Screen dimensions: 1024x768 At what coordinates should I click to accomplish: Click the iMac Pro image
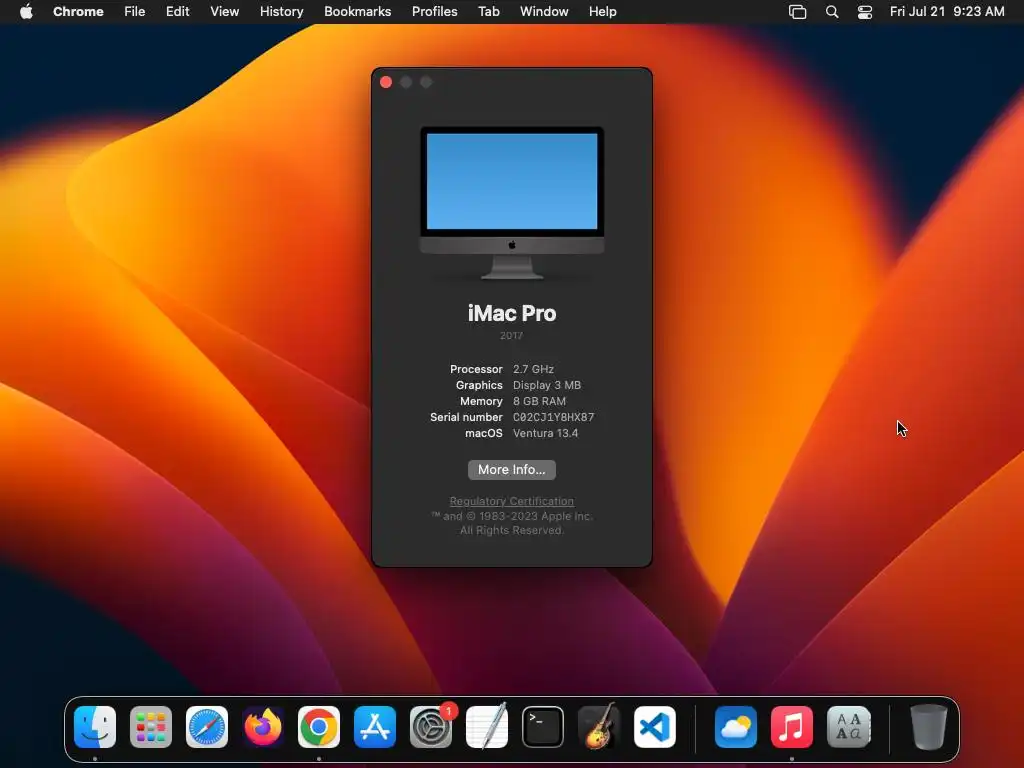tap(512, 202)
